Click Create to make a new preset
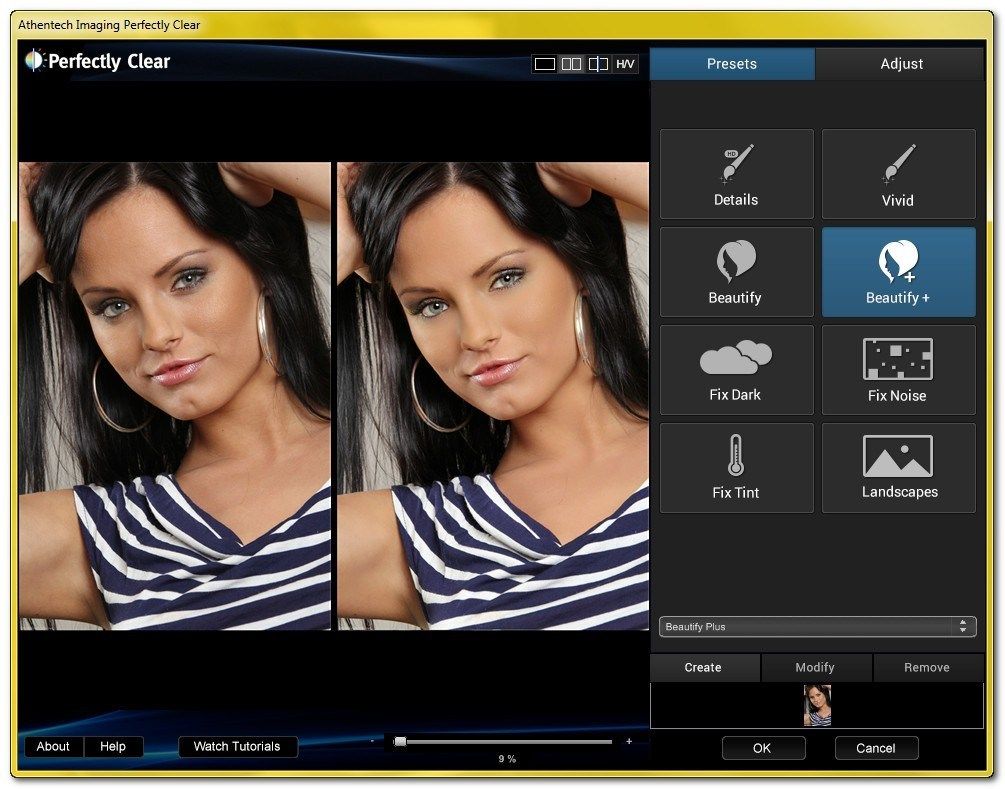The width and height of the screenshot is (1005, 789). pyautogui.click(x=704, y=668)
